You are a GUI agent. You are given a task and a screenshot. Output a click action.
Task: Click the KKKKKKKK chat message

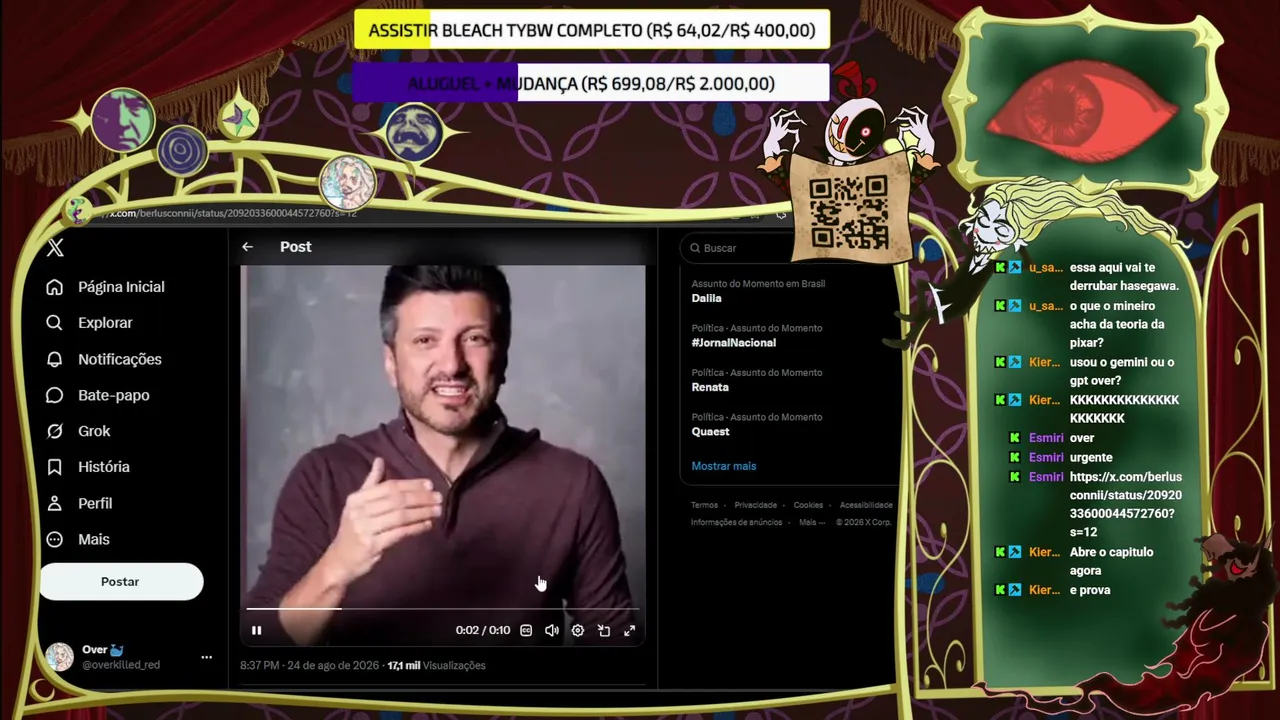[1124, 409]
